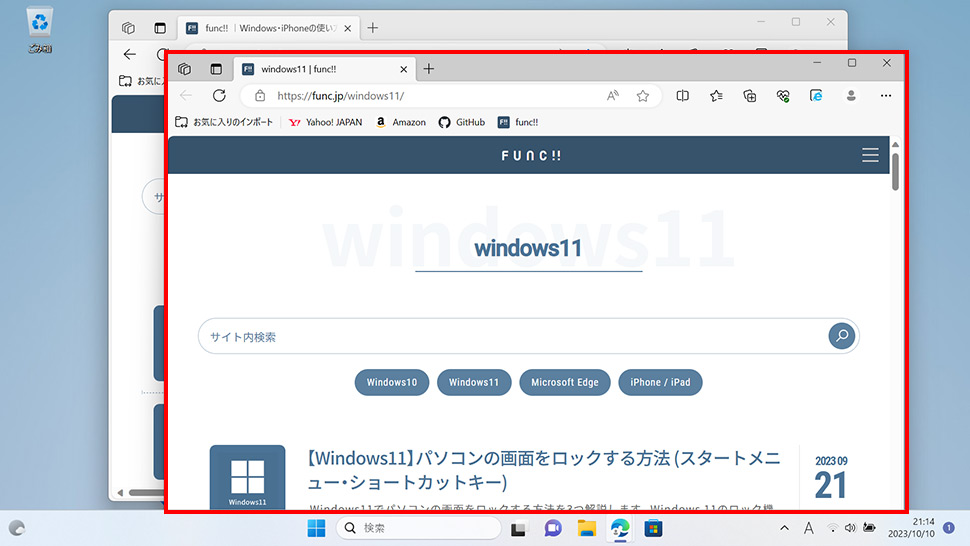Select the windows11 | func!! tab
970x546 pixels.
point(325,69)
